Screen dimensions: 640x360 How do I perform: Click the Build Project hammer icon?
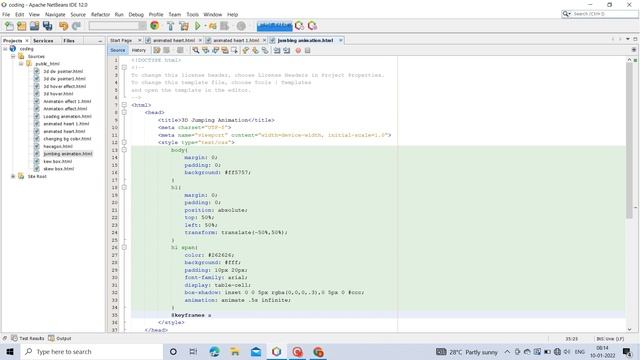[170, 26]
